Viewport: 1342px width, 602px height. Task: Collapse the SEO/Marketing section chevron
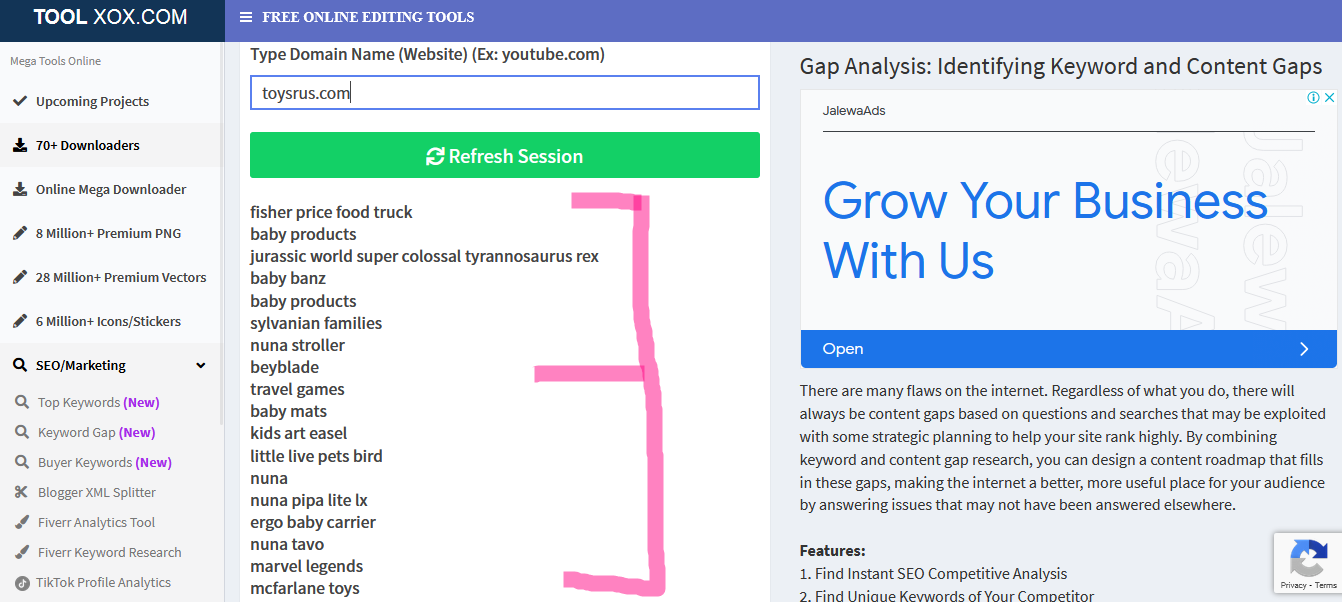pyautogui.click(x=201, y=365)
